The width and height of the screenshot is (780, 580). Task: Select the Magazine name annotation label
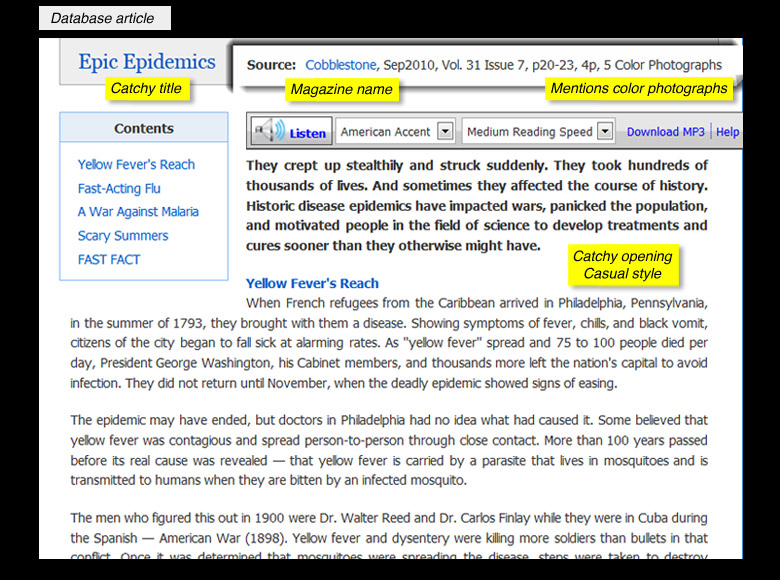[341, 90]
